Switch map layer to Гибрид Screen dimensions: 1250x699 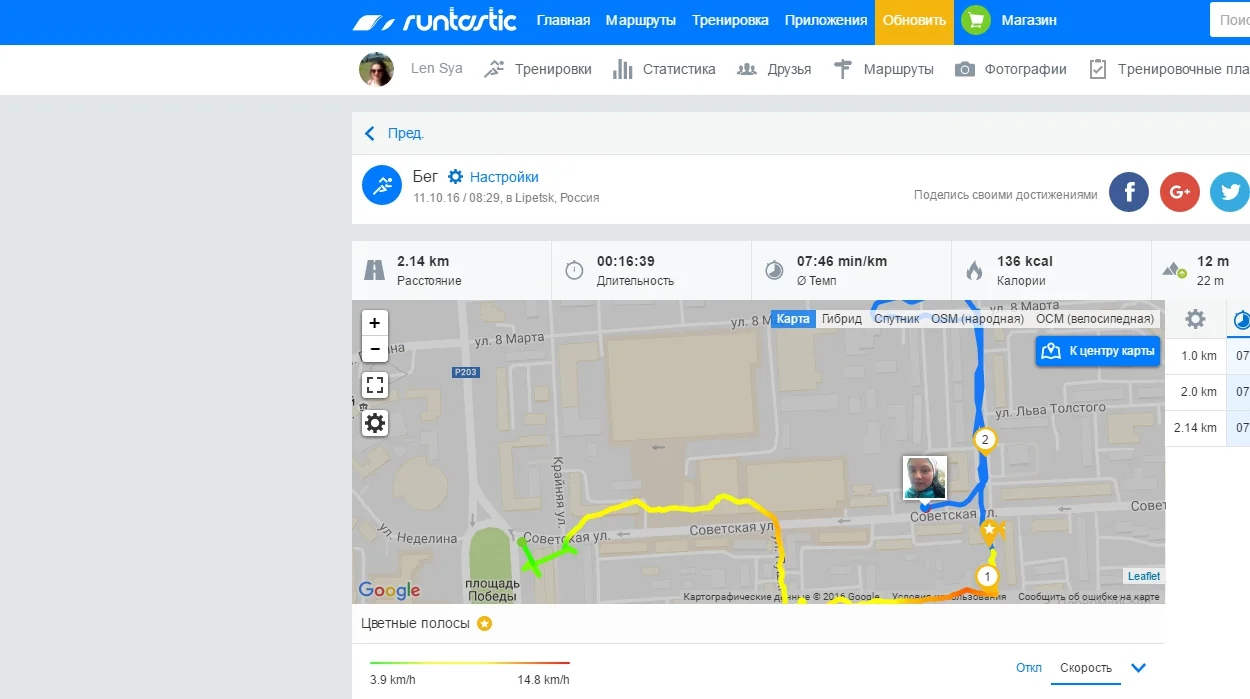(841, 319)
